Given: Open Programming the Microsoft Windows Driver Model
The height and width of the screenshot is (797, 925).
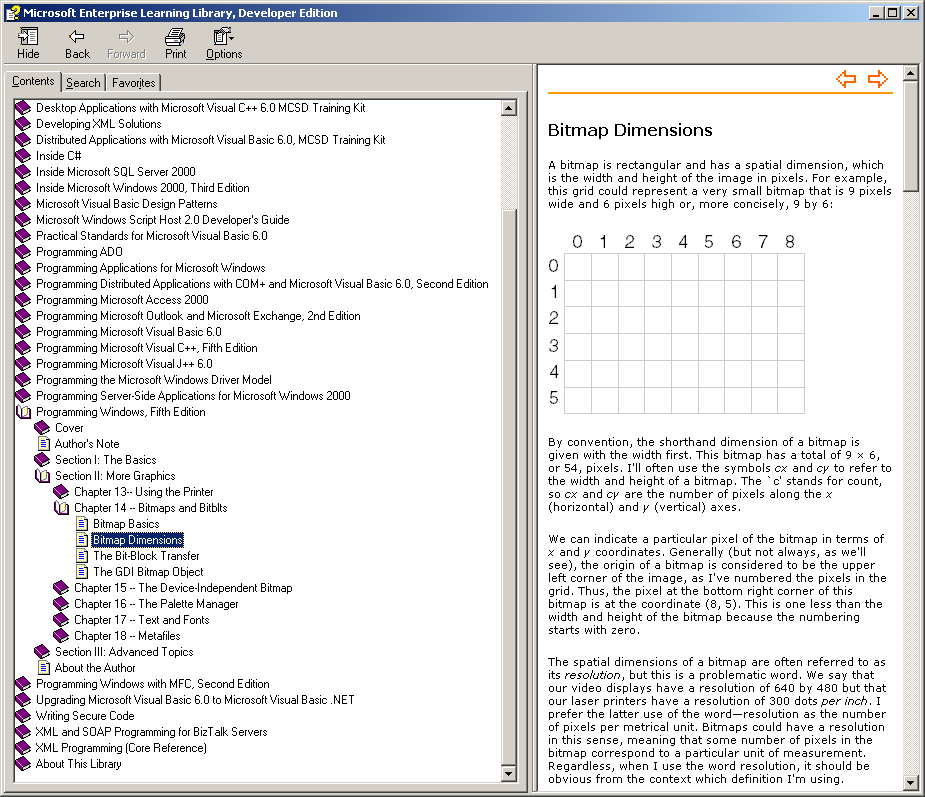Looking at the screenshot, I should (154, 380).
